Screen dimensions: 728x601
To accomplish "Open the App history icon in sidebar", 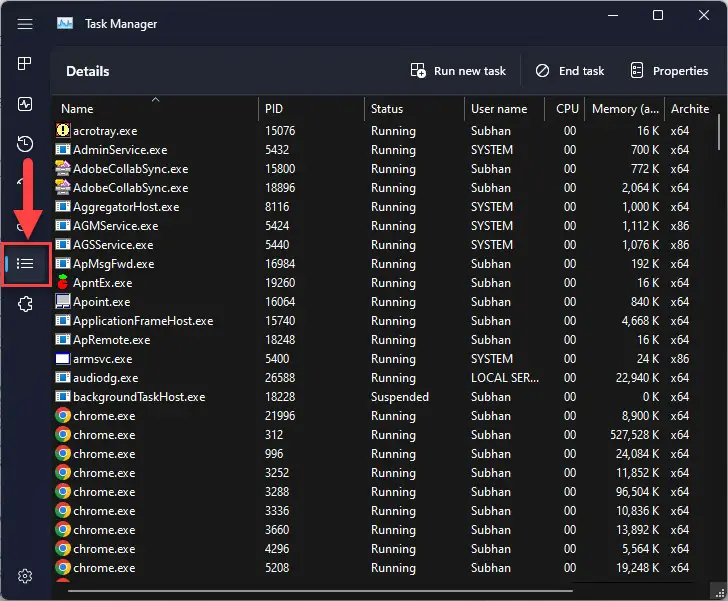I will point(25,144).
